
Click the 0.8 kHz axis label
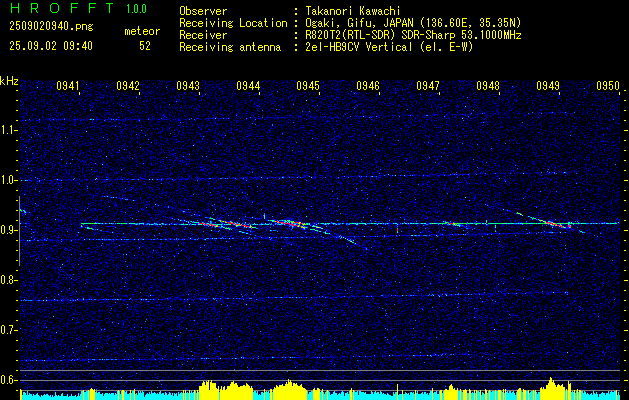point(9,280)
